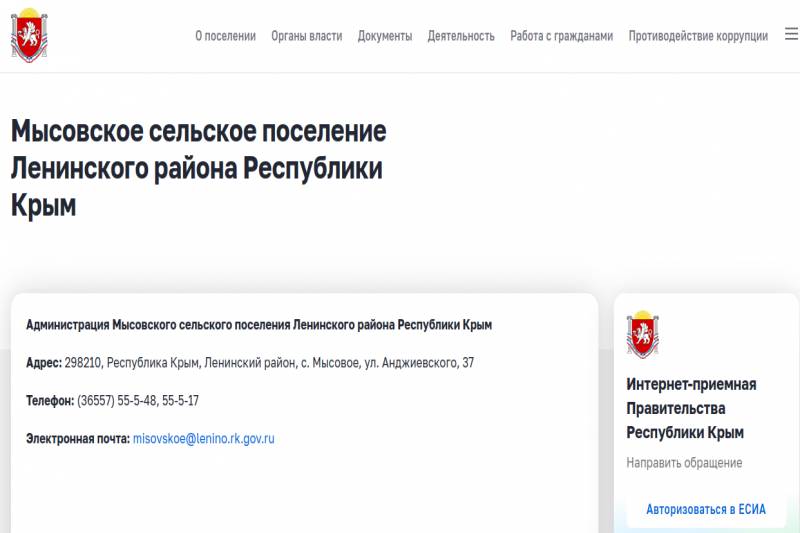Go to the Документы section

click(384, 36)
